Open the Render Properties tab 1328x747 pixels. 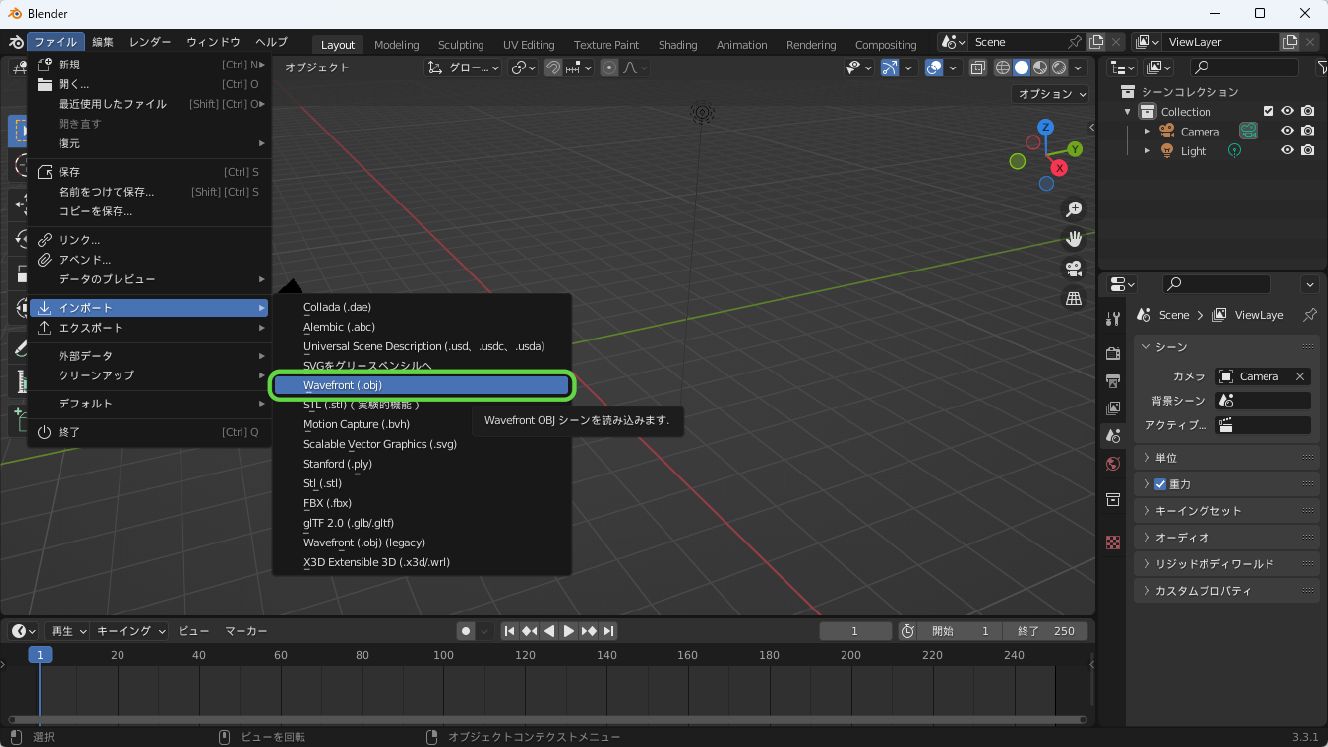coord(1112,353)
